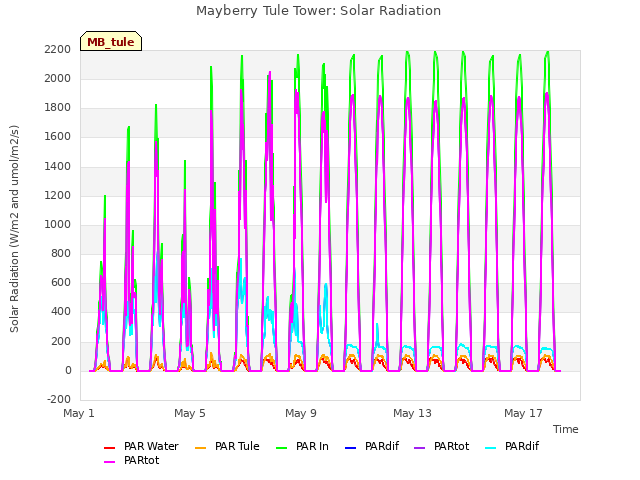Click the 'May 13' x-axis tick label
Screen dimensions: 640x480
point(412,413)
